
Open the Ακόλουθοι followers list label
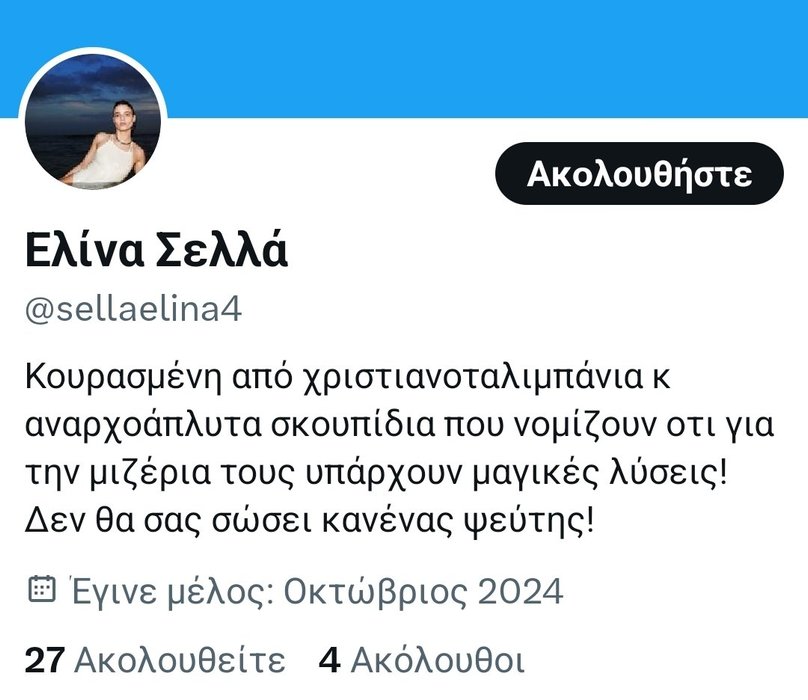point(437,660)
